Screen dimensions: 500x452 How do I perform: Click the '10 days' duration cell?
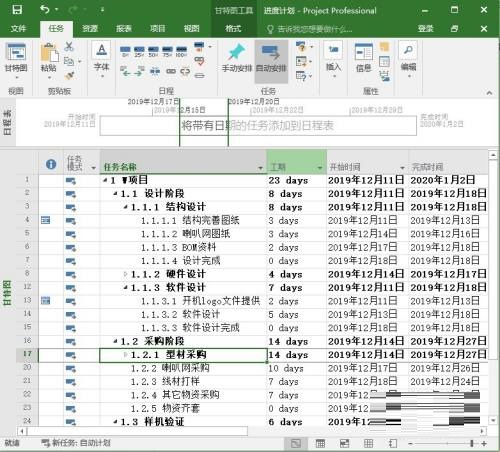tap(296, 368)
